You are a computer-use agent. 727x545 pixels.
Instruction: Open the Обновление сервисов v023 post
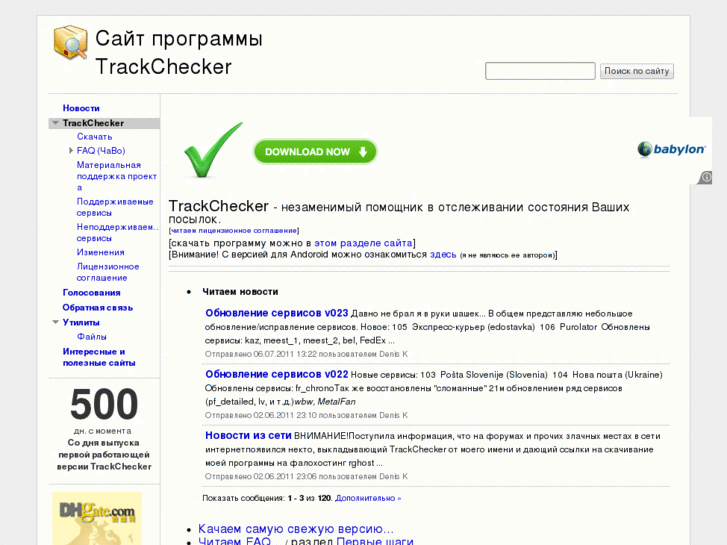pyautogui.click(x=277, y=313)
